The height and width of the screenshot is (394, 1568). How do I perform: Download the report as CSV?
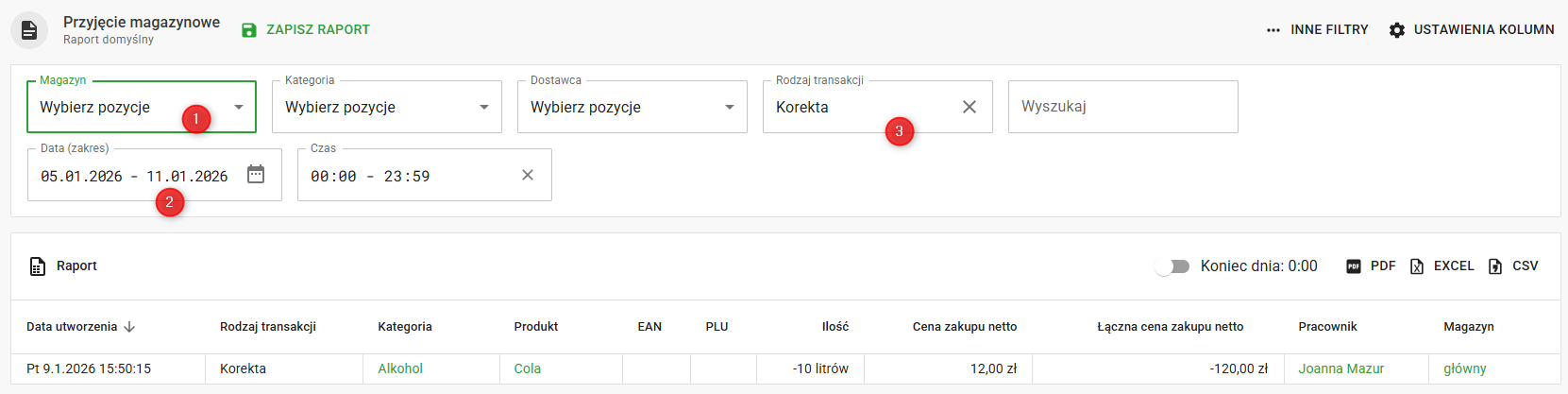pyautogui.click(x=1513, y=266)
